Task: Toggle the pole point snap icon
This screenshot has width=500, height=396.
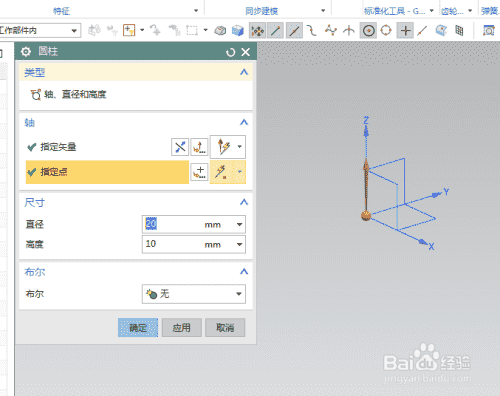Action: coord(330,31)
